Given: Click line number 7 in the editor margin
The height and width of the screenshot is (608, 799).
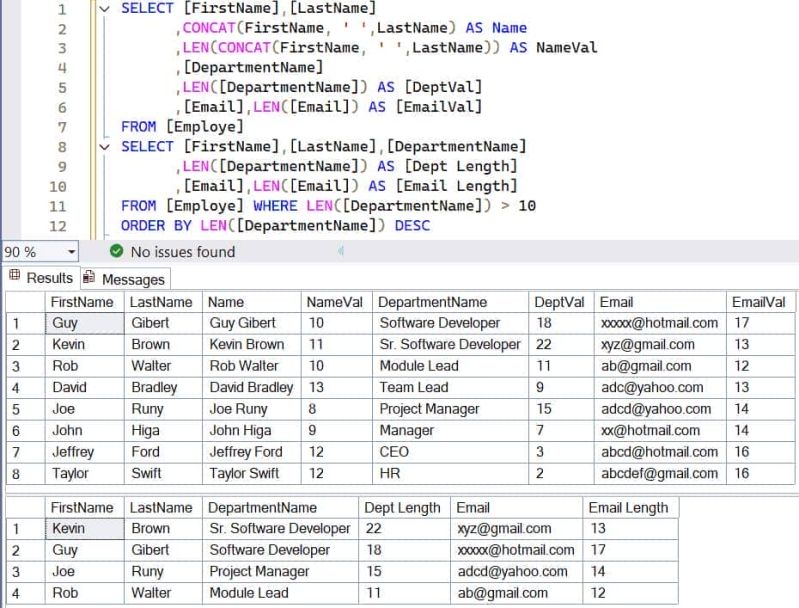Looking at the screenshot, I should point(62,127).
